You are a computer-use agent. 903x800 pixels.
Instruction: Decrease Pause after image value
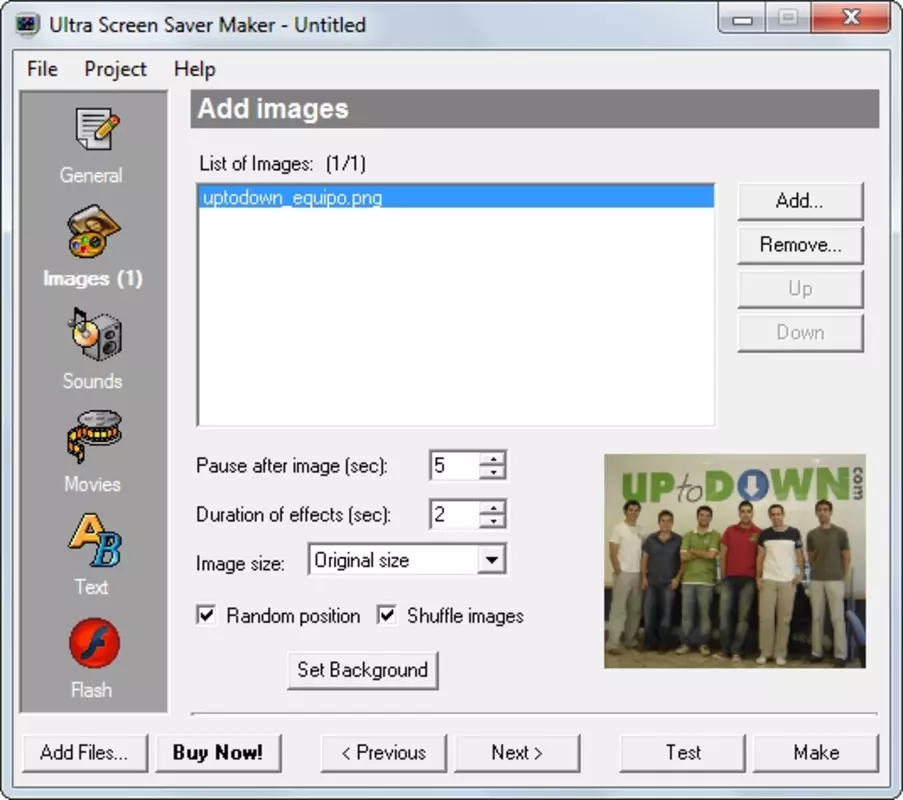493,472
